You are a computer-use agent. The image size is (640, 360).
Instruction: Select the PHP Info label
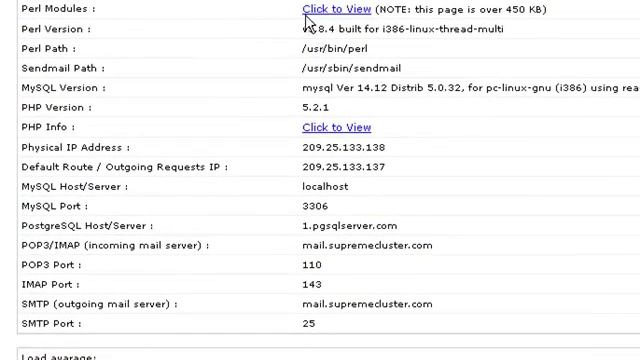(48, 127)
